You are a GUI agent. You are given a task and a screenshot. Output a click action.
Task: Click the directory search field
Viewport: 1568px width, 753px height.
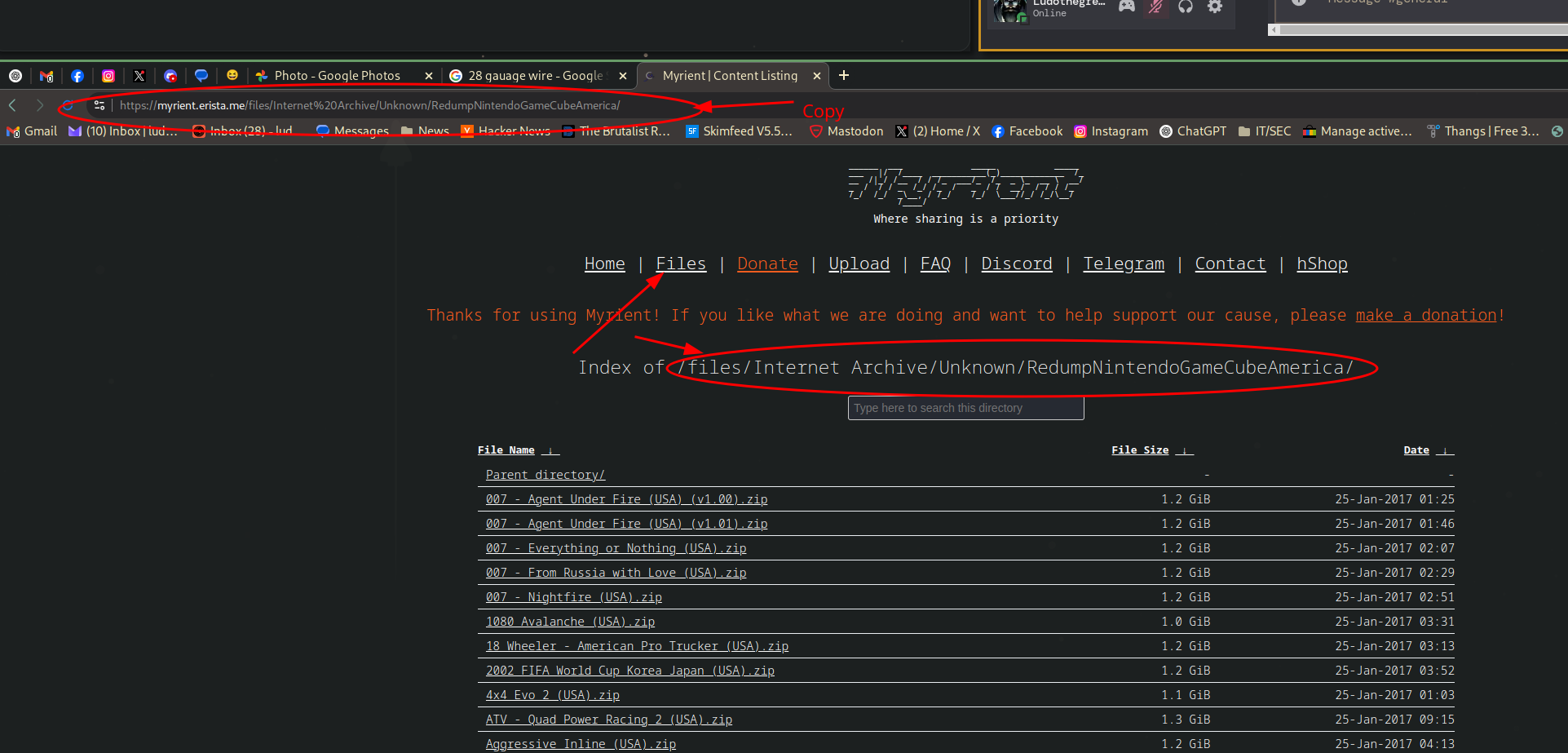965,408
